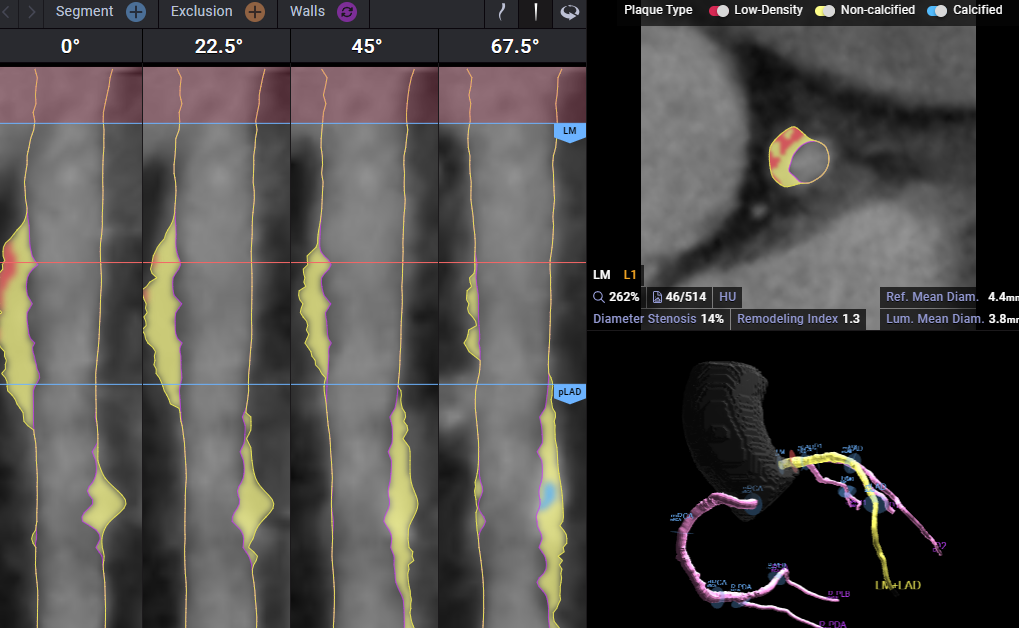Click the plaque cross-section in the axial image
The height and width of the screenshot is (628, 1019).
click(x=798, y=158)
